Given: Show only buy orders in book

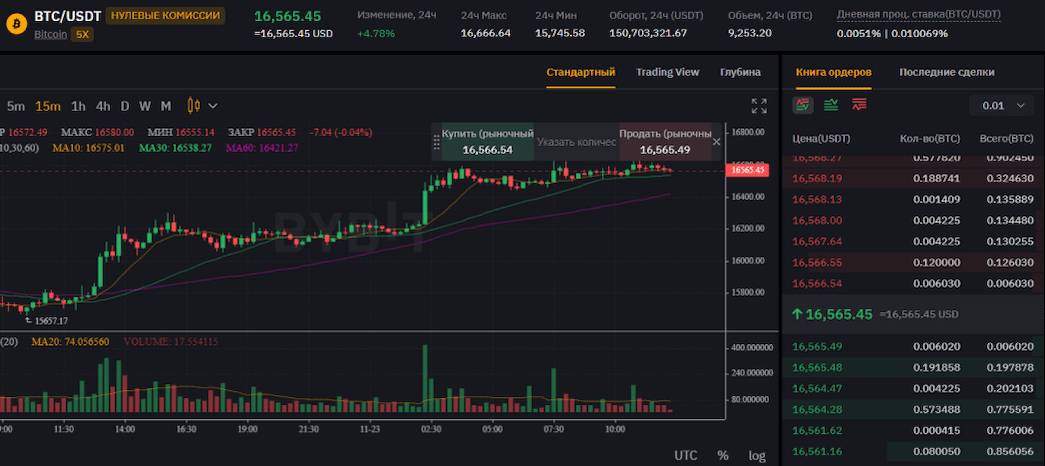Looking at the screenshot, I should 831,105.
